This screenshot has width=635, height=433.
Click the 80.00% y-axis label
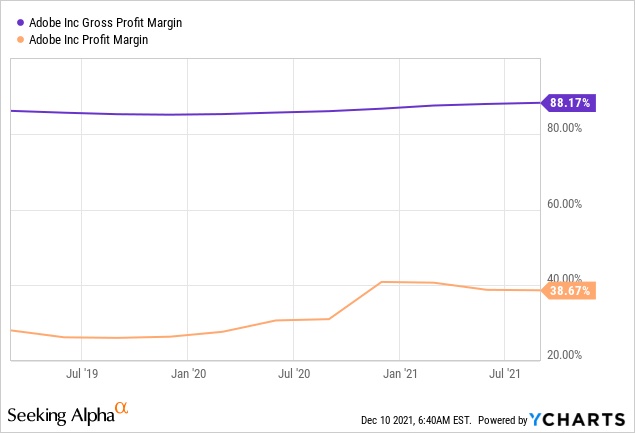coord(566,128)
